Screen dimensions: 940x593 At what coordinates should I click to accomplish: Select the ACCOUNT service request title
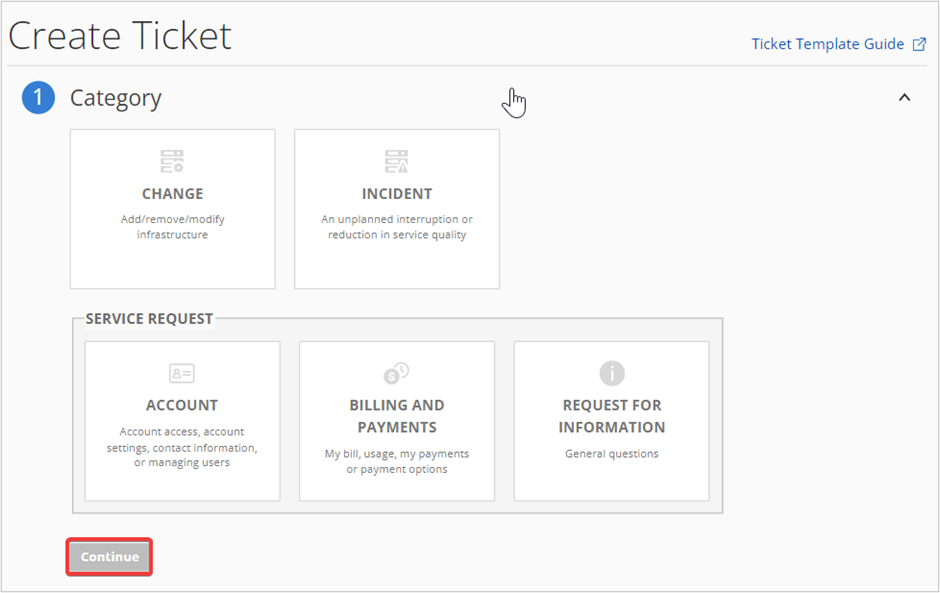pos(182,405)
